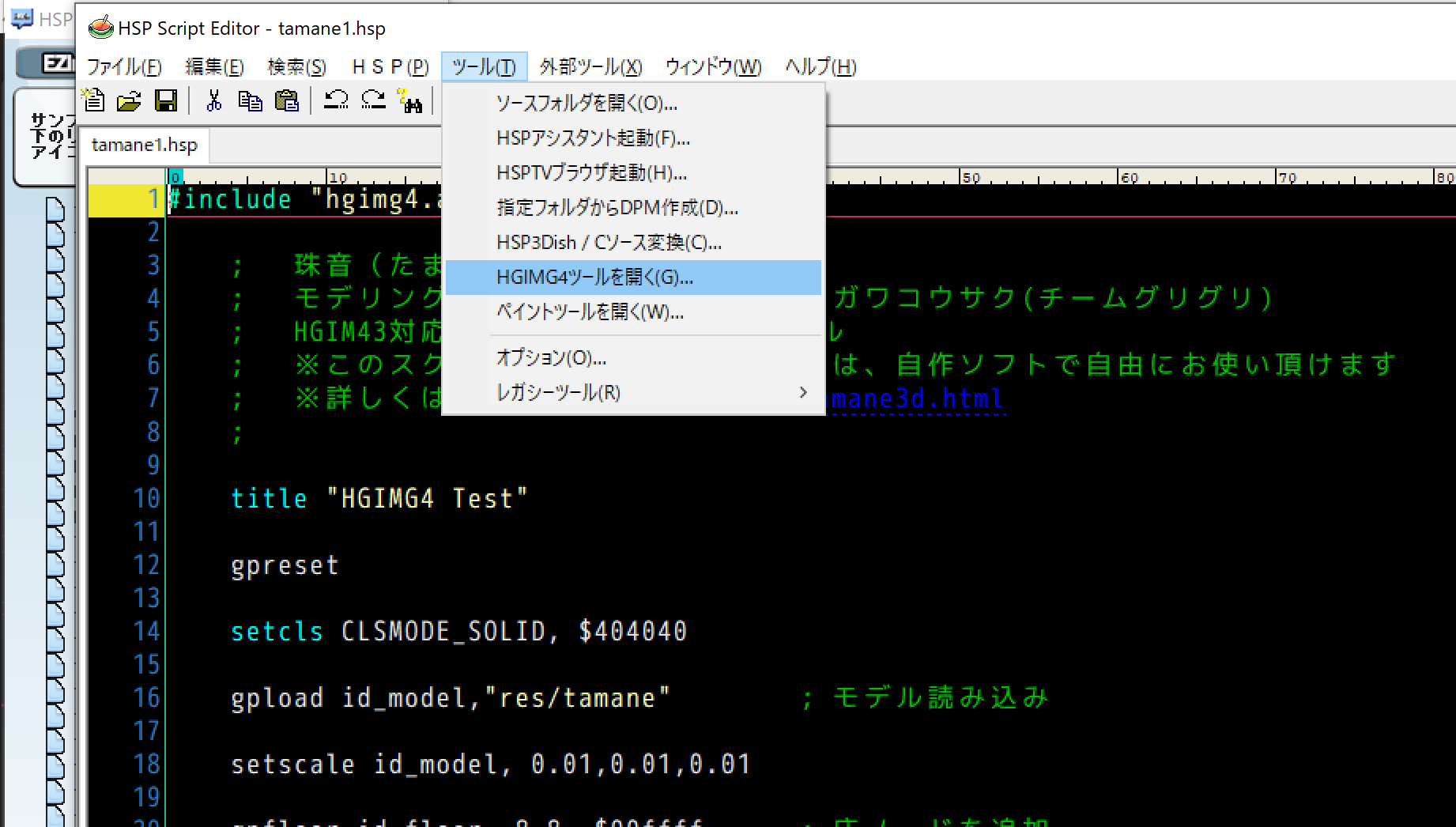Viewport: 1456px width, 827px height.
Task: Click the keyword help search icon
Action: (410, 100)
